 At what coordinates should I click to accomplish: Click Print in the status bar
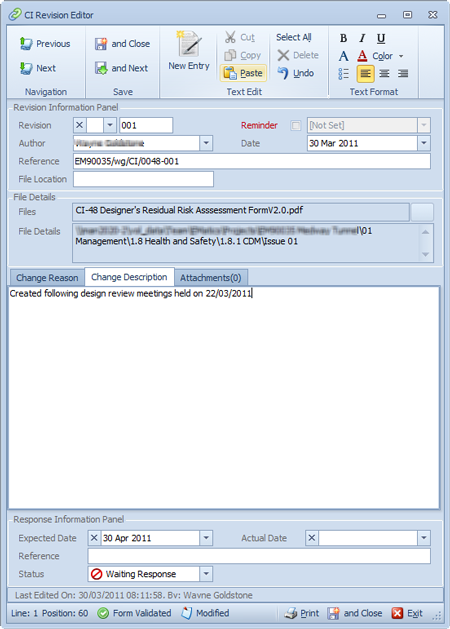[302, 613]
